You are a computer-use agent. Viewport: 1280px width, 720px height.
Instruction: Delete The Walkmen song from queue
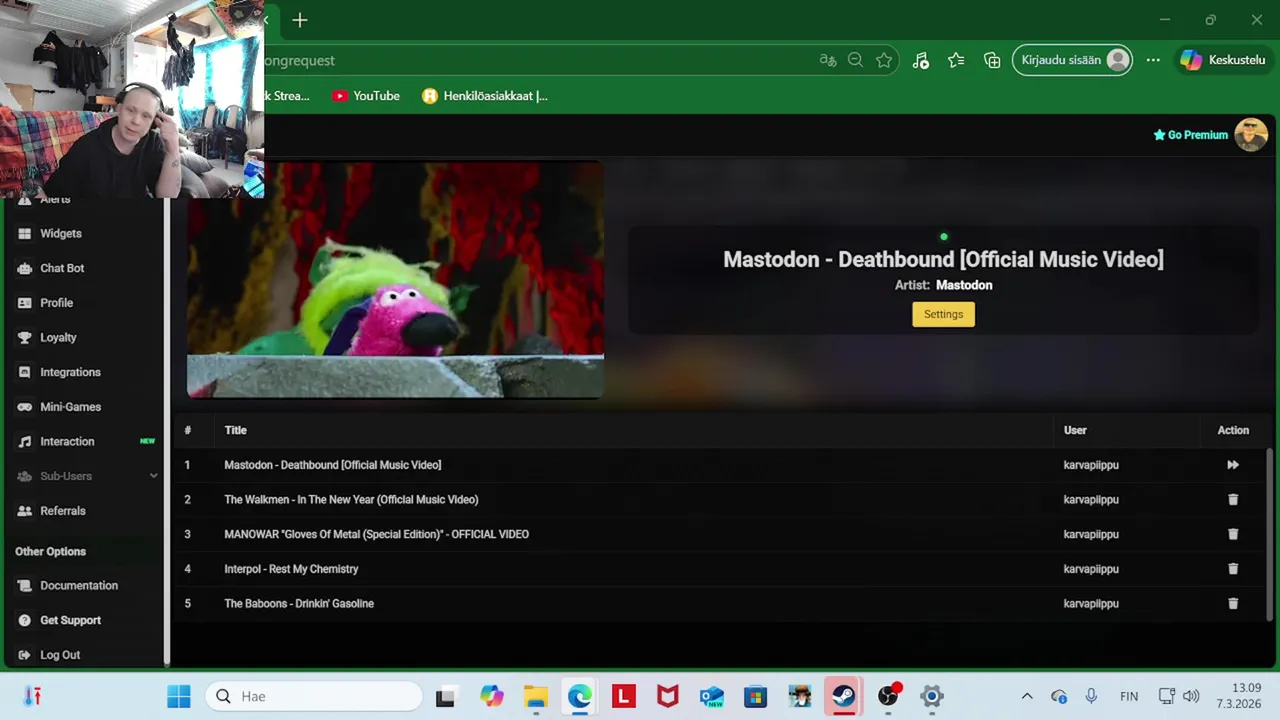click(1233, 499)
